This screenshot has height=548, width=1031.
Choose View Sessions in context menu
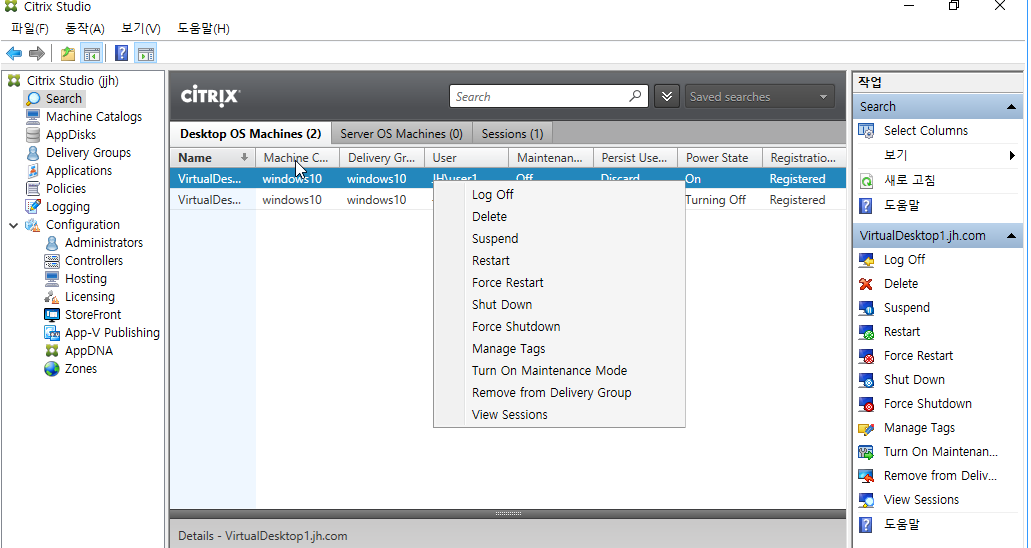[559, 415]
